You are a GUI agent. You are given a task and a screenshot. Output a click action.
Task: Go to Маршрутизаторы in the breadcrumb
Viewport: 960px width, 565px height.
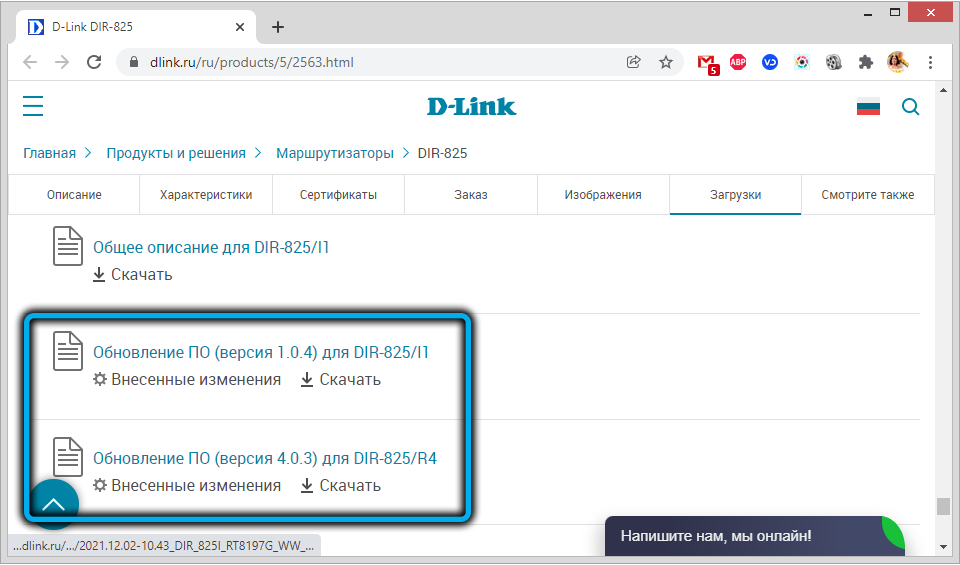tap(335, 153)
